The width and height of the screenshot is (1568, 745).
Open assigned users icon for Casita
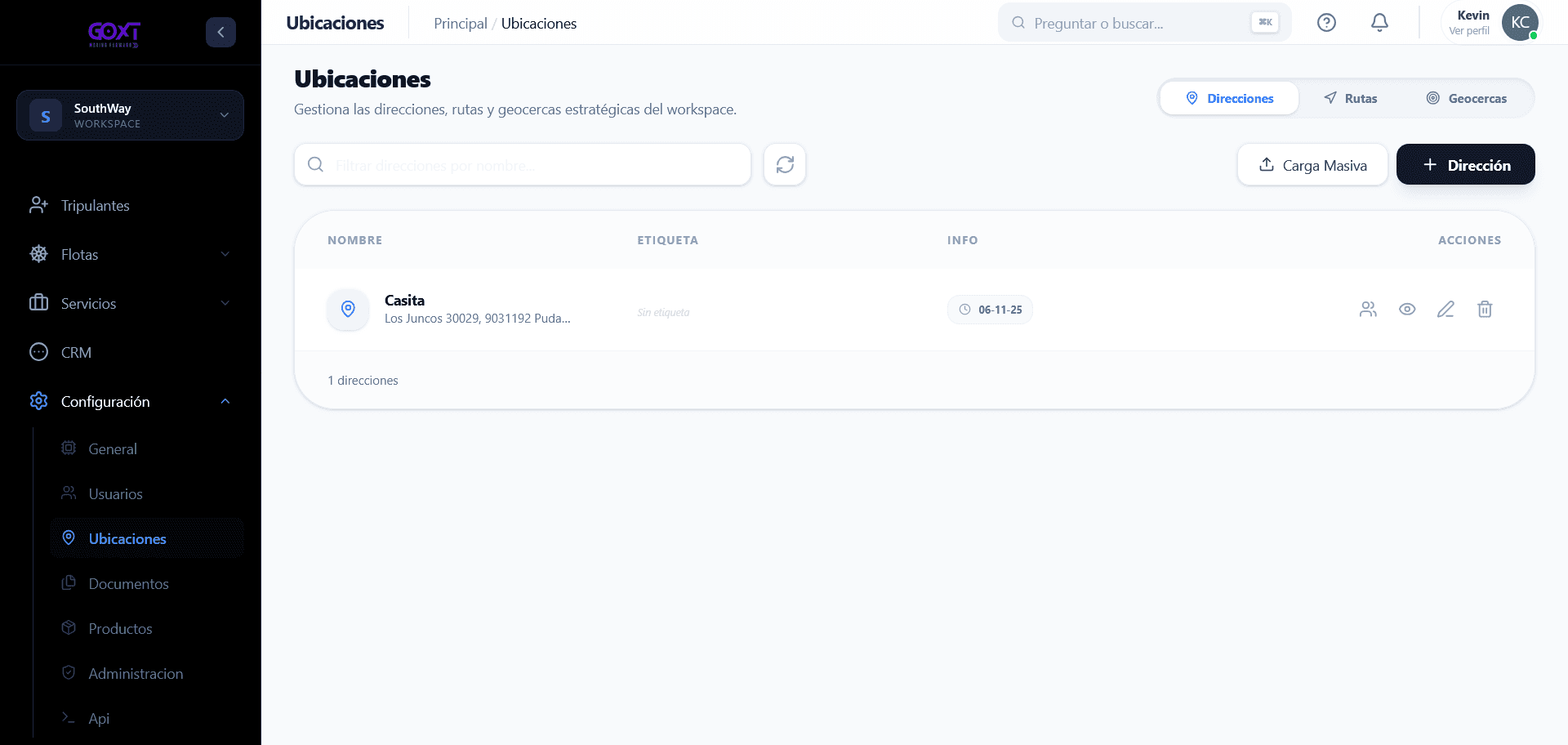(1368, 309)
